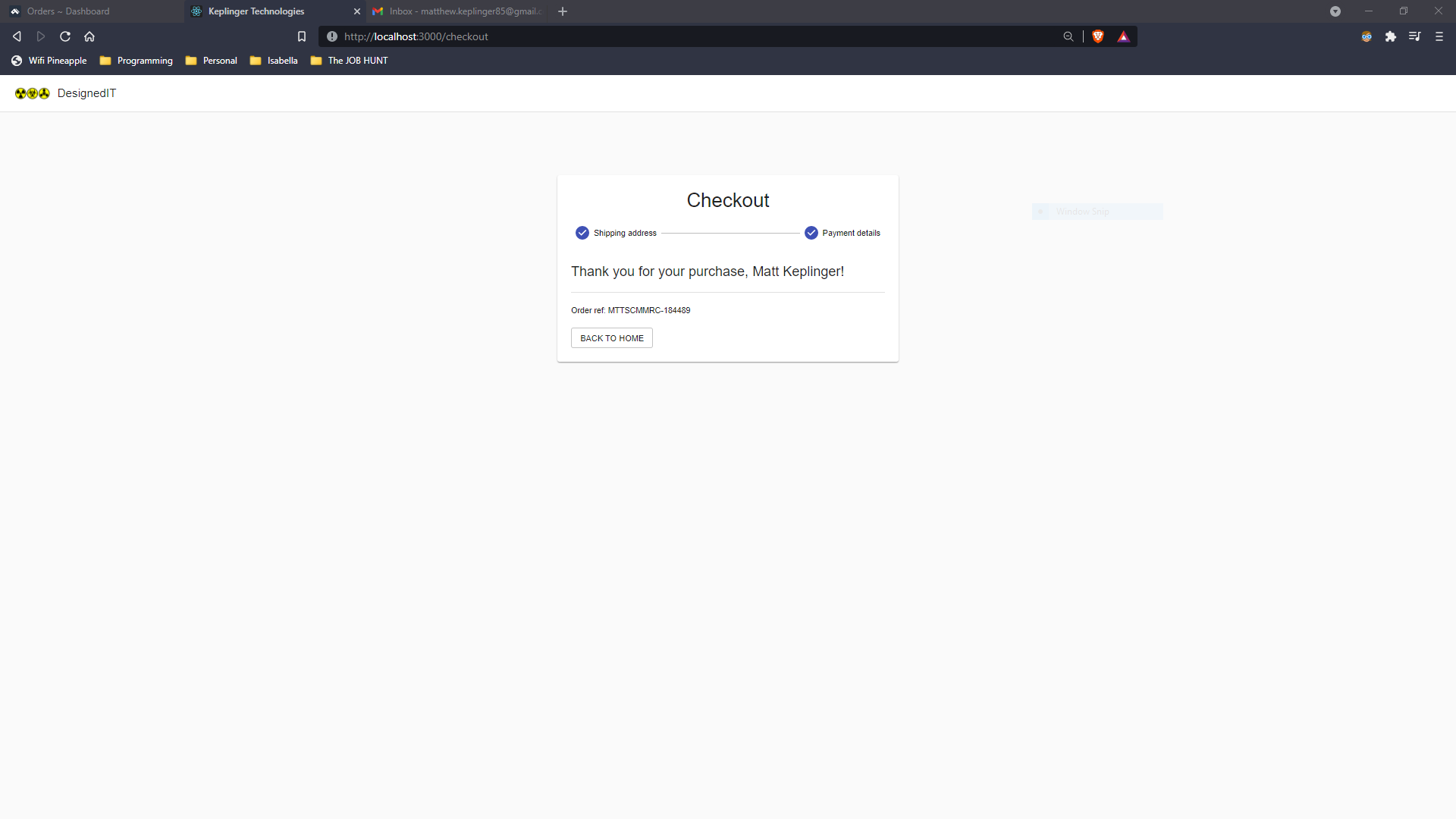This screenshot has height=819, width=1456.
Task: Click the thank you message text
Action: (708, 271)
